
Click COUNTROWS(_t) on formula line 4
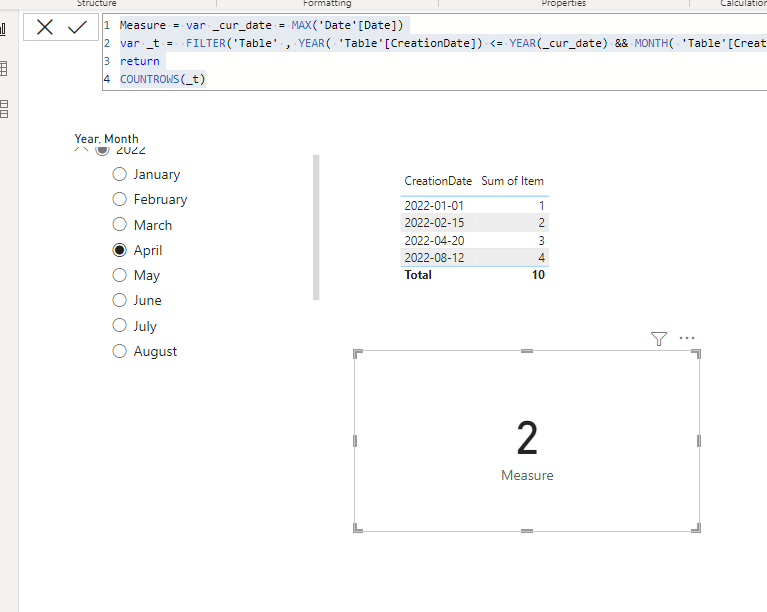pyautogui.click(x=162, y=79)
